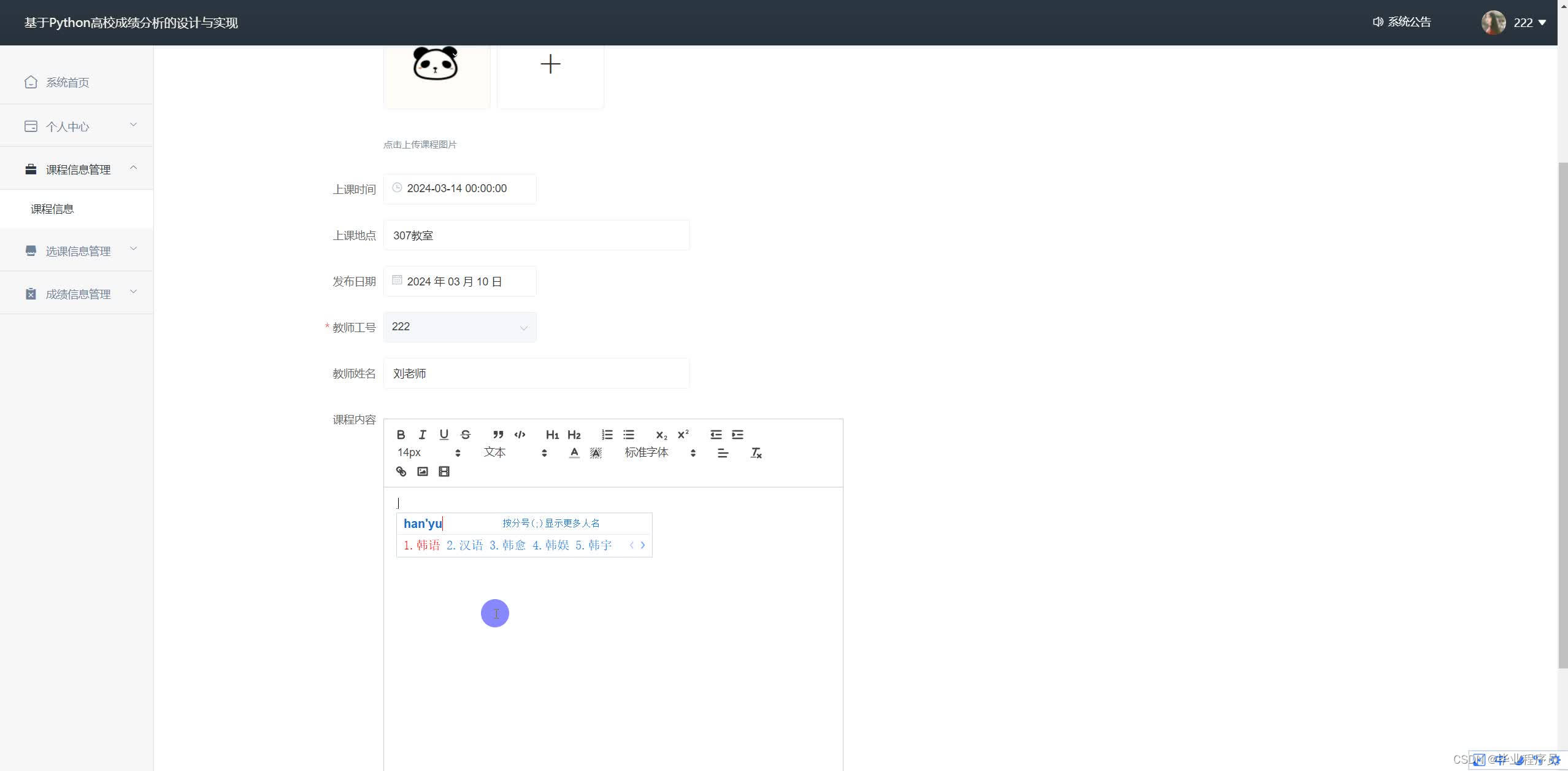1568x771 pixels.
Task: Open the text color picker
Action: 574,453
